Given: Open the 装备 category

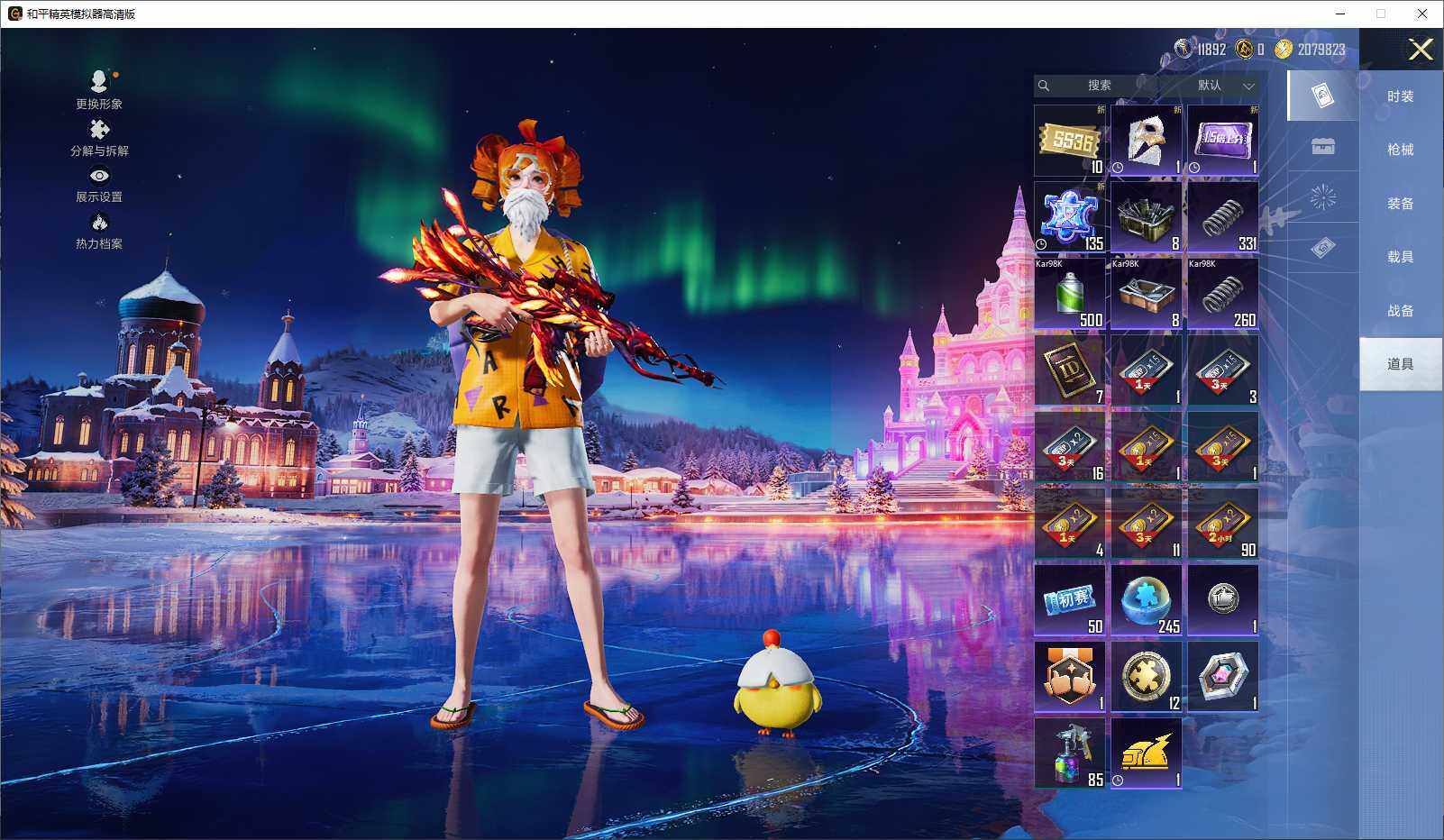Looking at the screenshot, I should [x=1400, y=204].
